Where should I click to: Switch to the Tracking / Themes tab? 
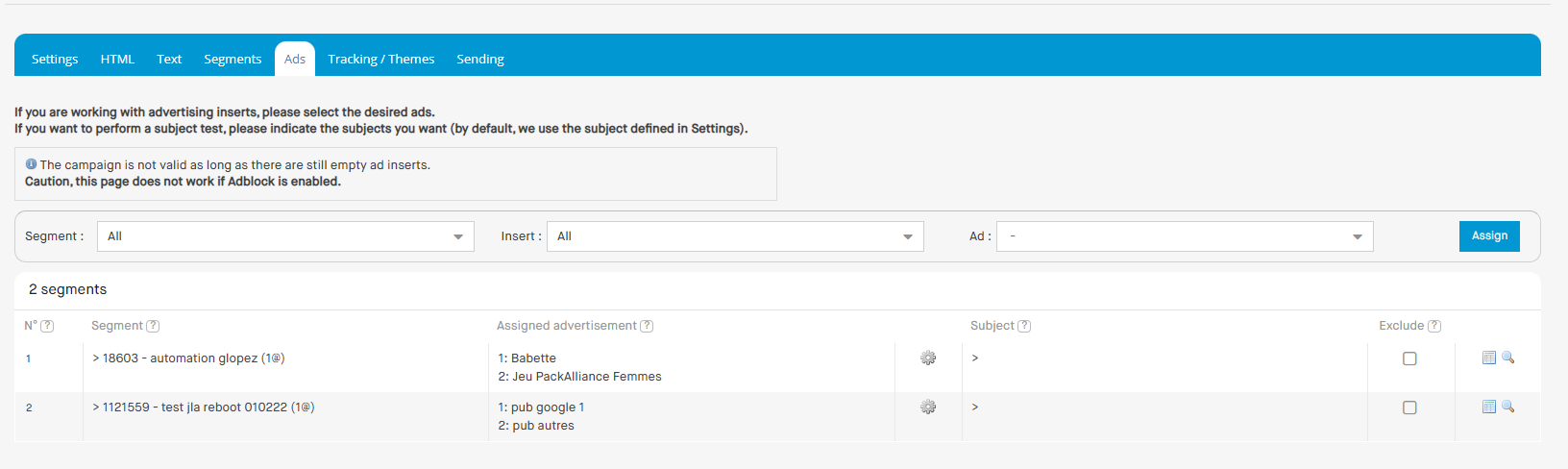(x=380, y=59)
